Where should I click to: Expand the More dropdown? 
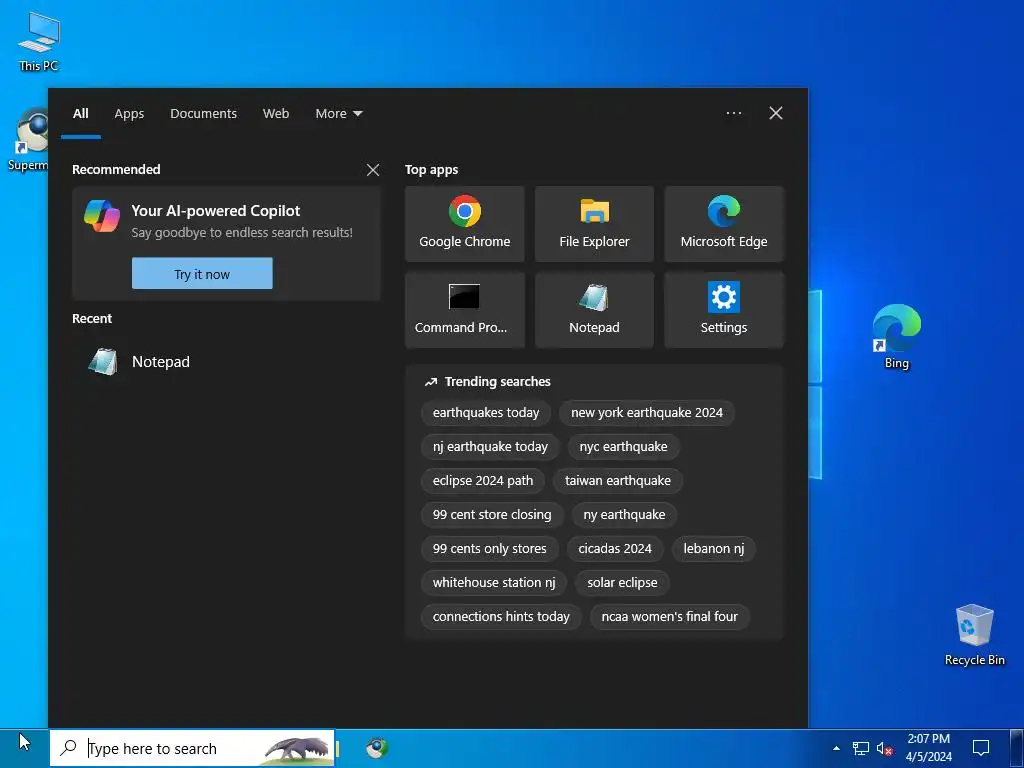(339, 114)
